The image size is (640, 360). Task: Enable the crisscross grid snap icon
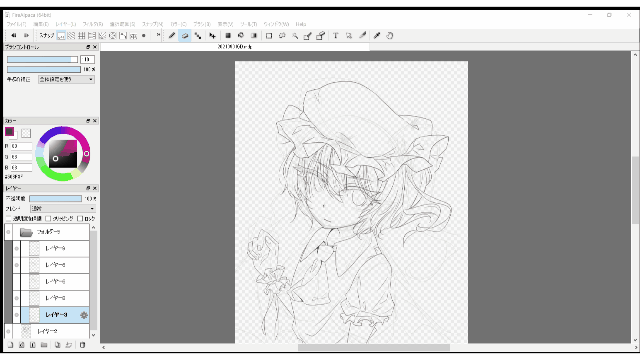point(81,36)
